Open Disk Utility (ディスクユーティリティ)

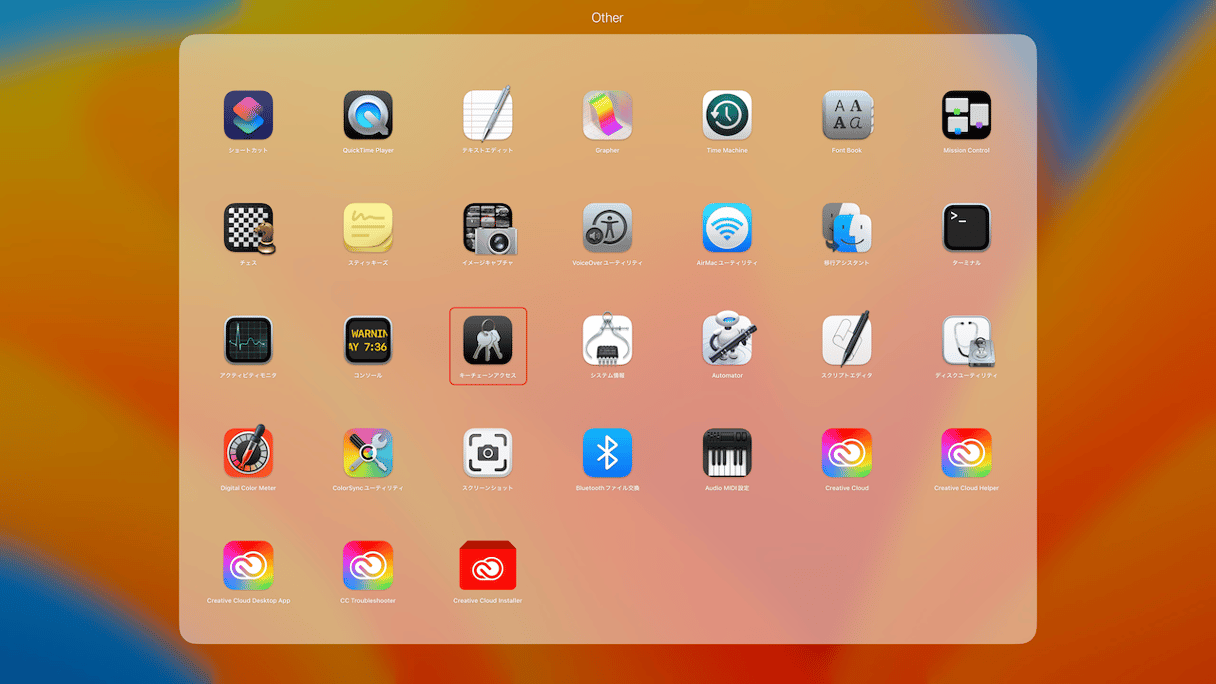[x=967, y=340]
